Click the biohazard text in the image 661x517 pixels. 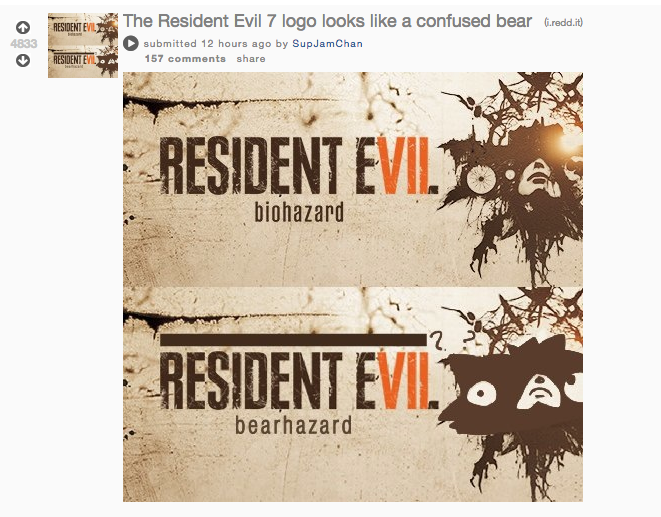tap(299, 213)
